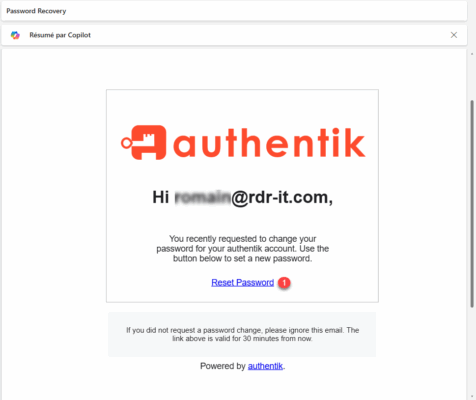
Task: Click the gray 'If you did not request' notice
Action: tap(242, 334)
